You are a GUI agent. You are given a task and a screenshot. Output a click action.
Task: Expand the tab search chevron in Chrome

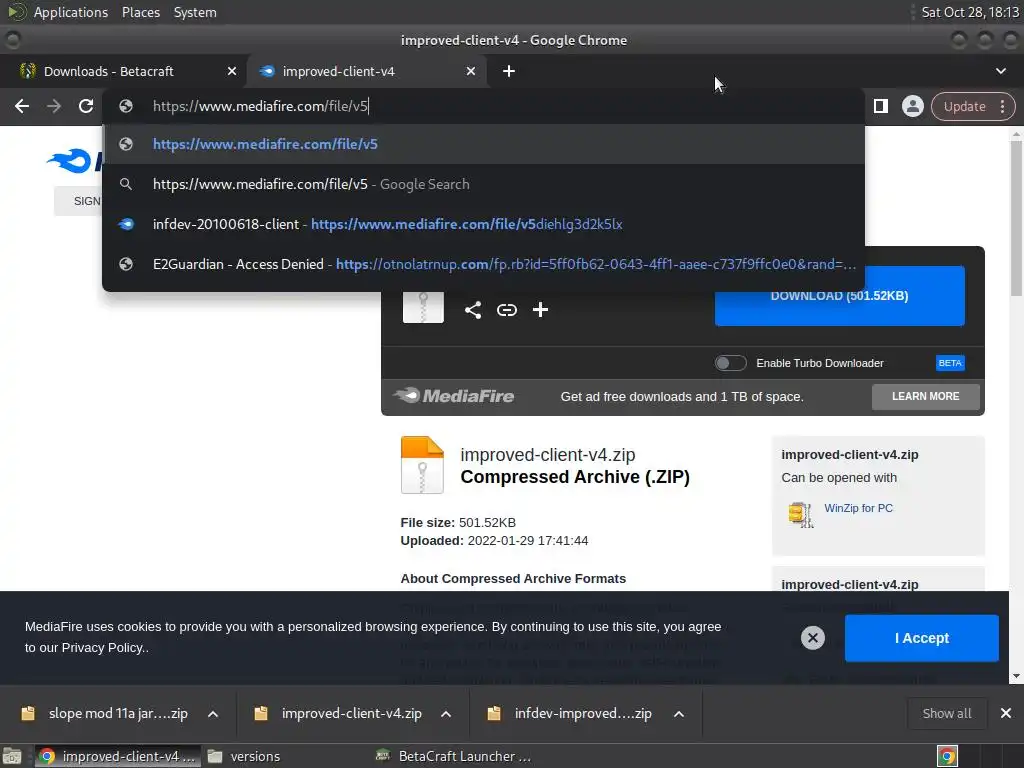1000,71
